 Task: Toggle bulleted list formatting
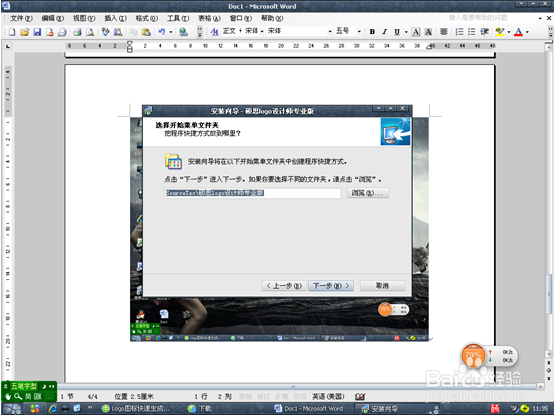[x=471, y=32]
